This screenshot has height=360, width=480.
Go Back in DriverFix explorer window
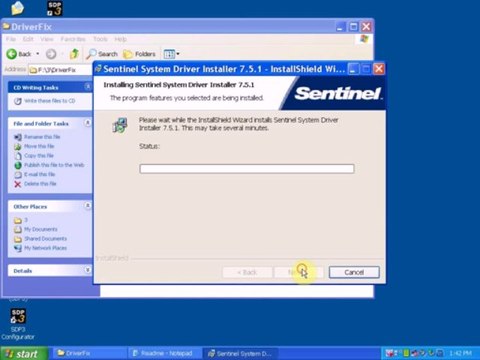tap(19, 54)
